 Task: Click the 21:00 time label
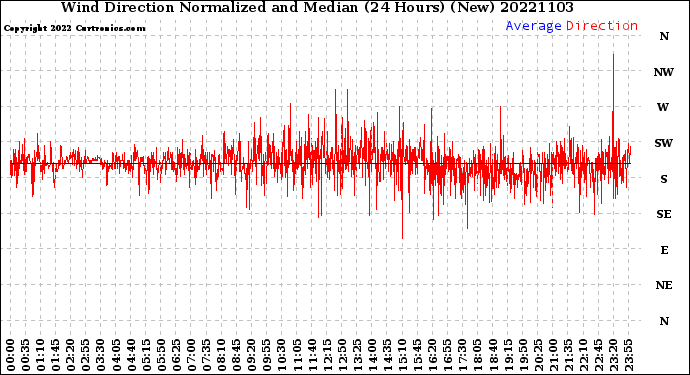[553, 355]
